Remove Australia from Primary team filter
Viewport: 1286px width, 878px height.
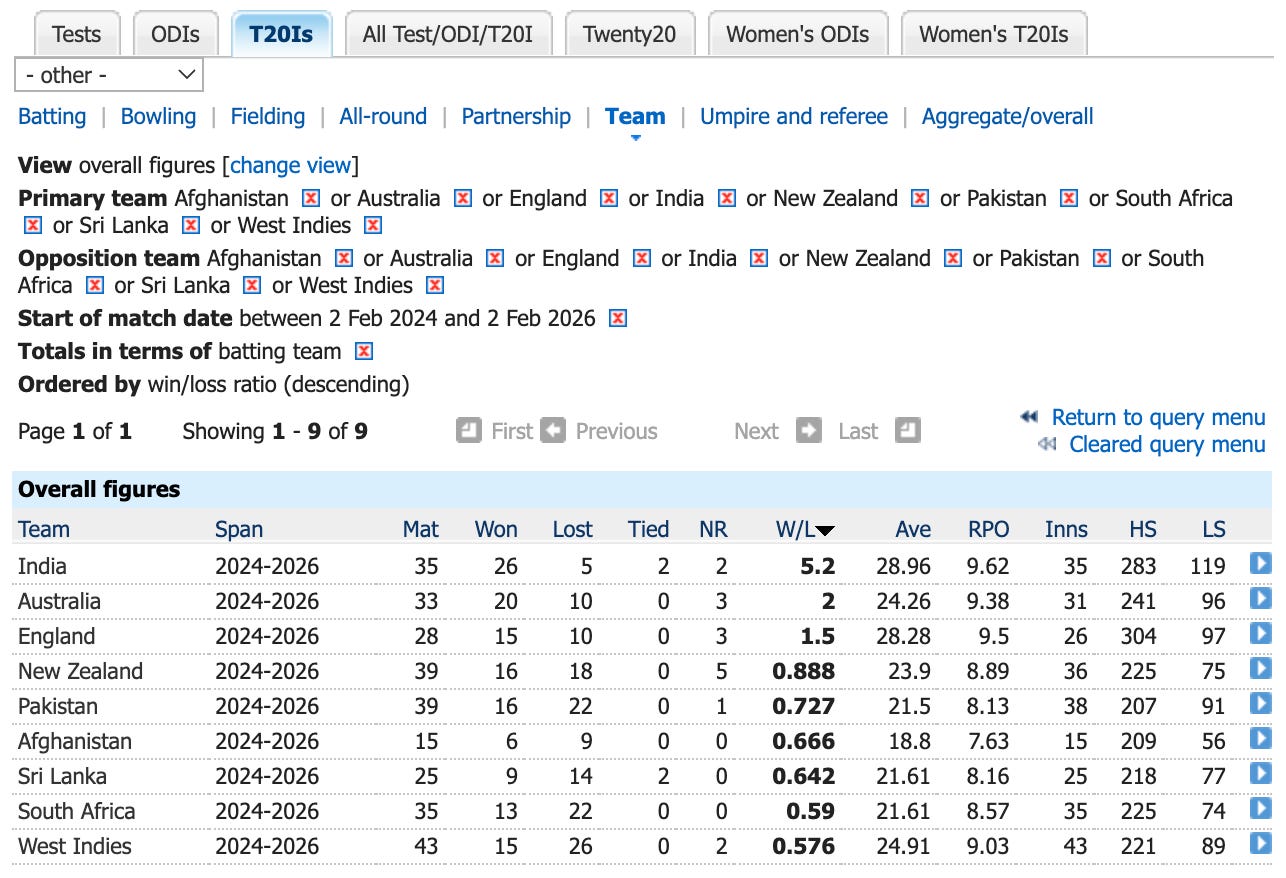[x=462, y=198]
